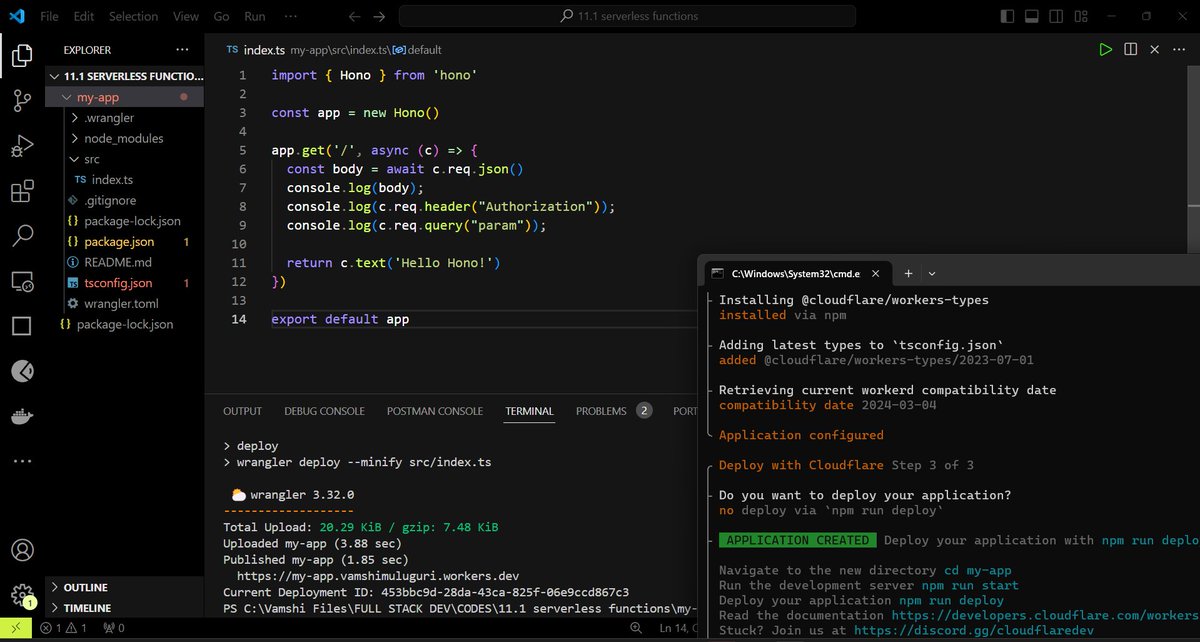
Task: Expand the .wrangler folder
Action: click(x=125, y=118)
